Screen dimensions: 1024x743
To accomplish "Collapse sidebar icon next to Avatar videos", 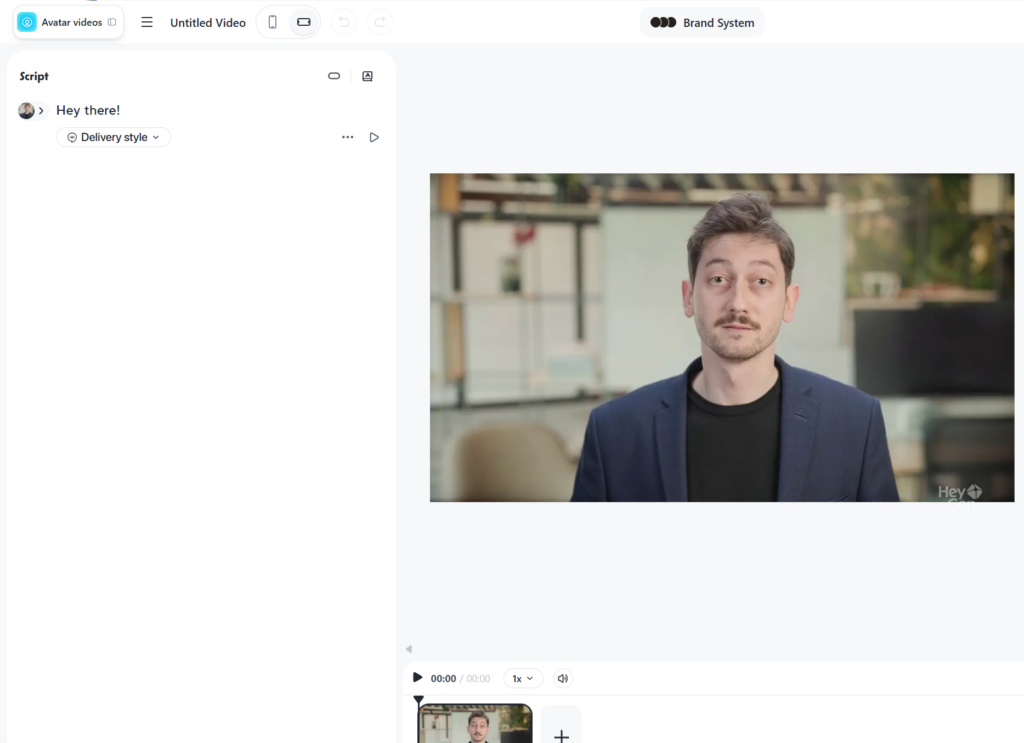I will click(x=112, y=22).
